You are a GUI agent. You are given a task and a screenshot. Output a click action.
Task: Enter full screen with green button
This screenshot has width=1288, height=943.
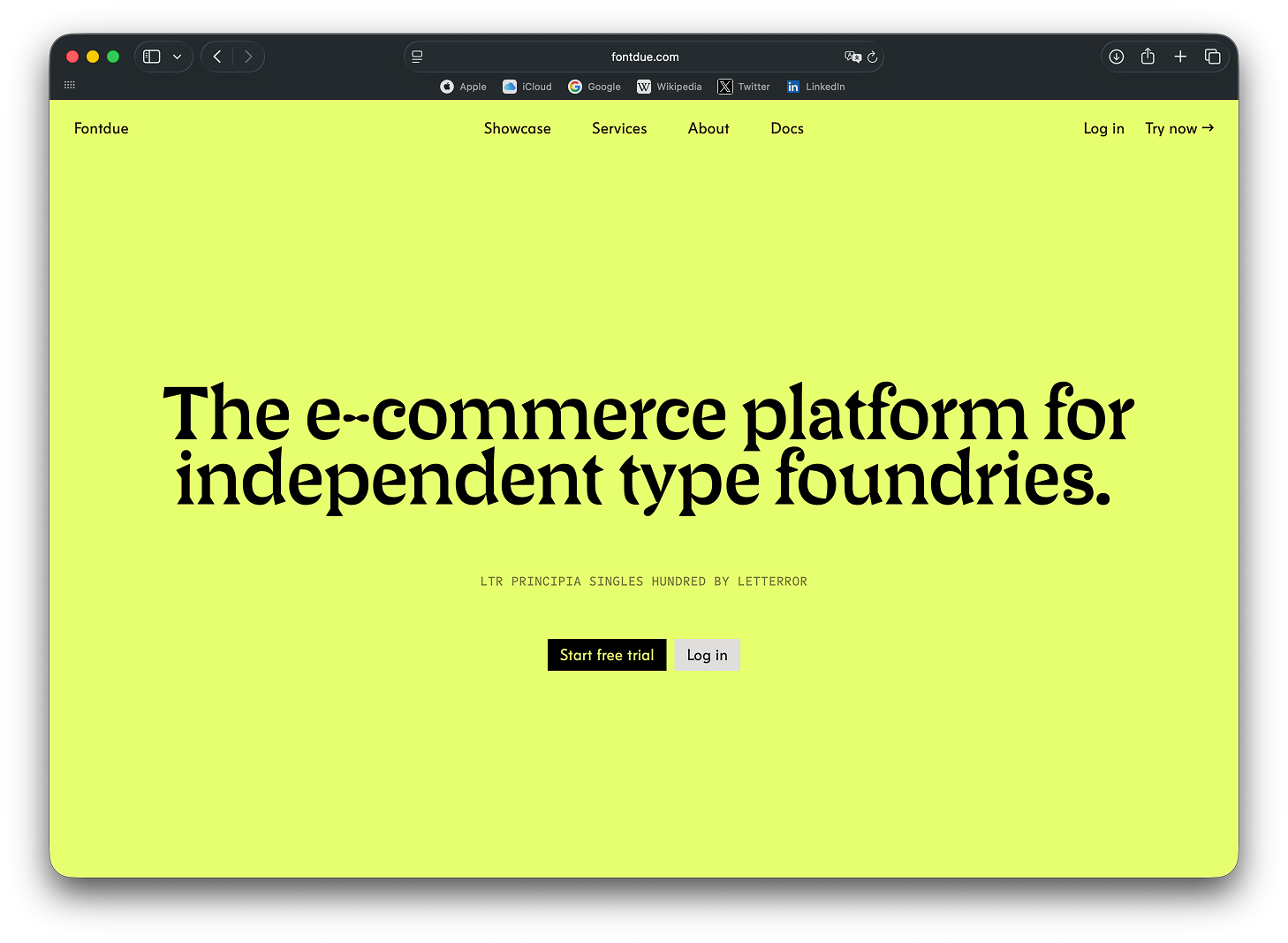tap(113, 57)
